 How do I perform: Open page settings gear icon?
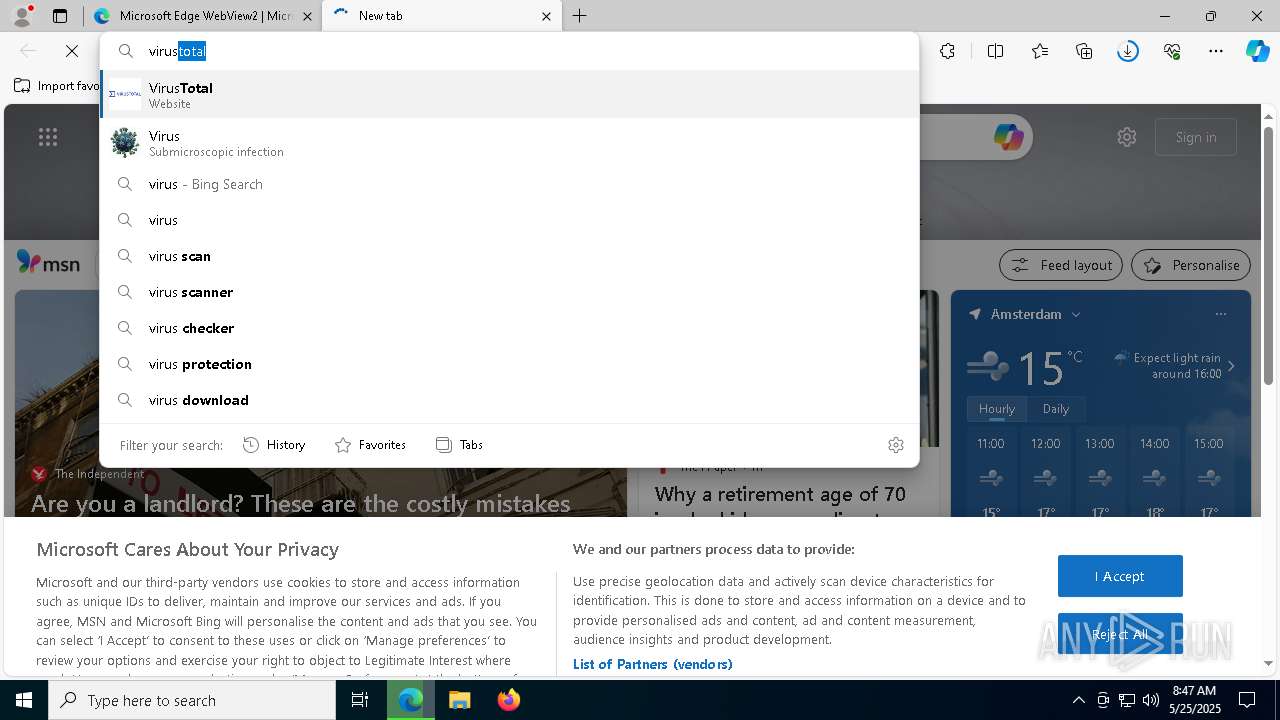[x=1127, y=137]
